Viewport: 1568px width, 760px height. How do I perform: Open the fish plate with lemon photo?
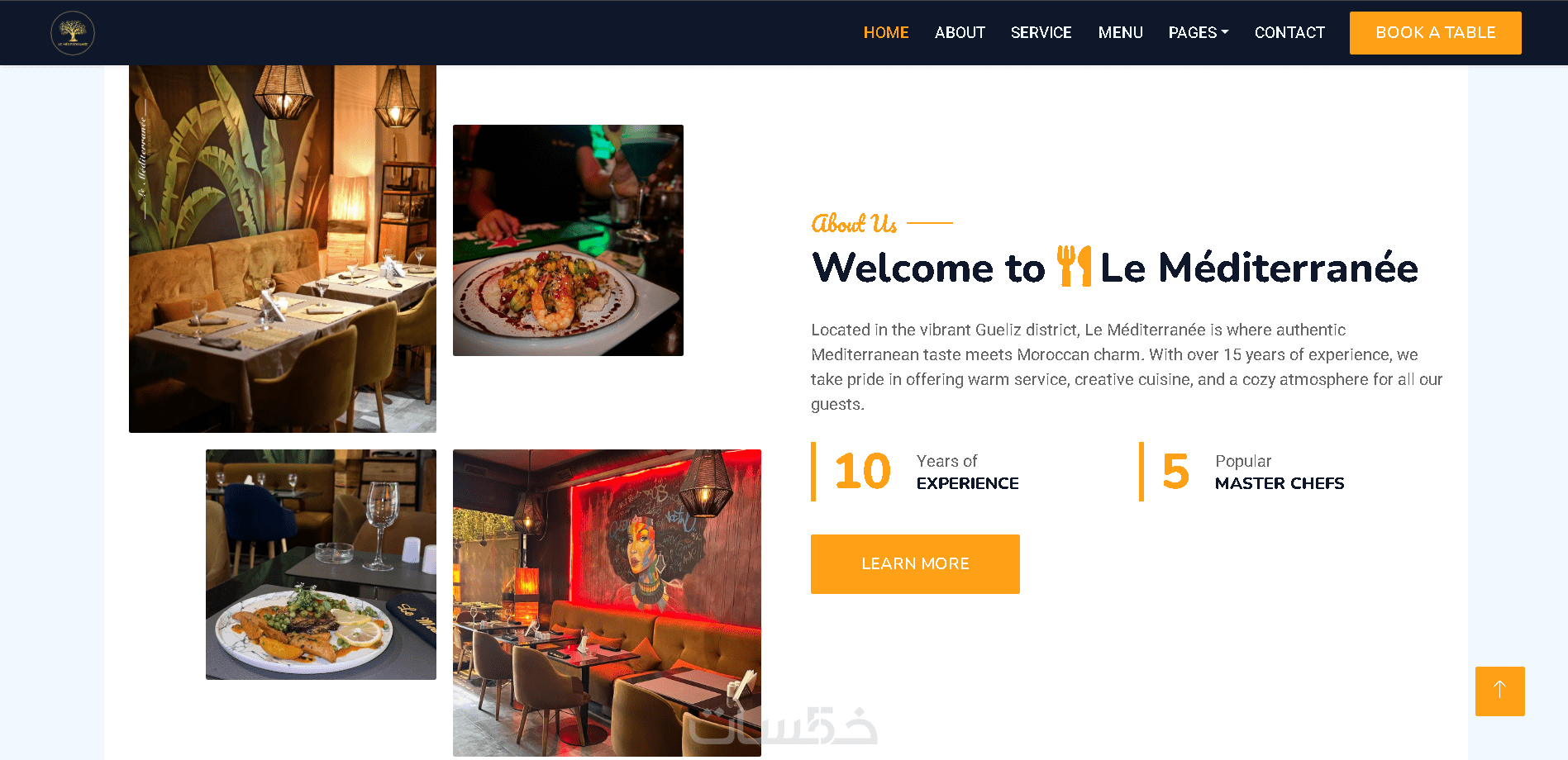point(321,564)
